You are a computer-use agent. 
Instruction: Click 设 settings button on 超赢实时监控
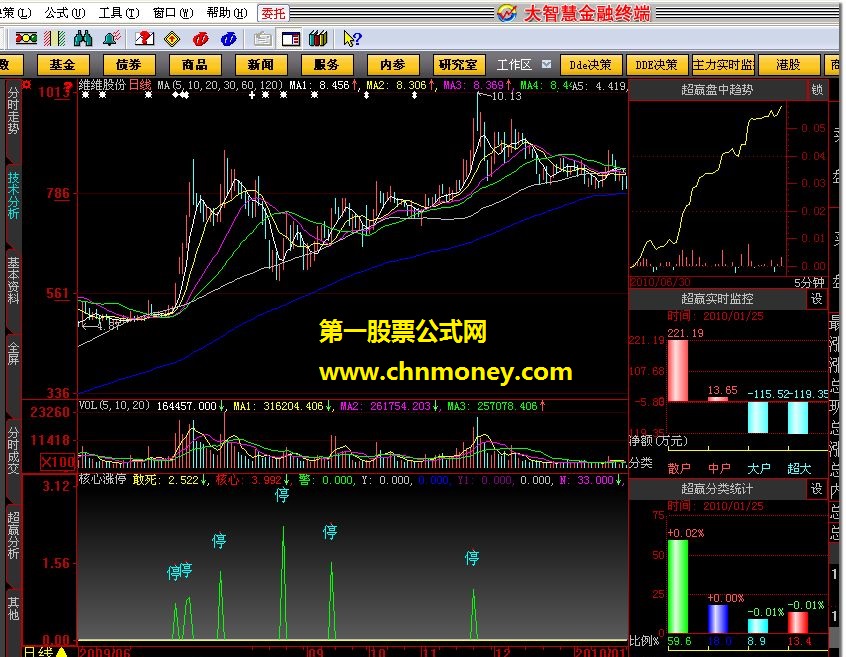[x=817, y=298]
